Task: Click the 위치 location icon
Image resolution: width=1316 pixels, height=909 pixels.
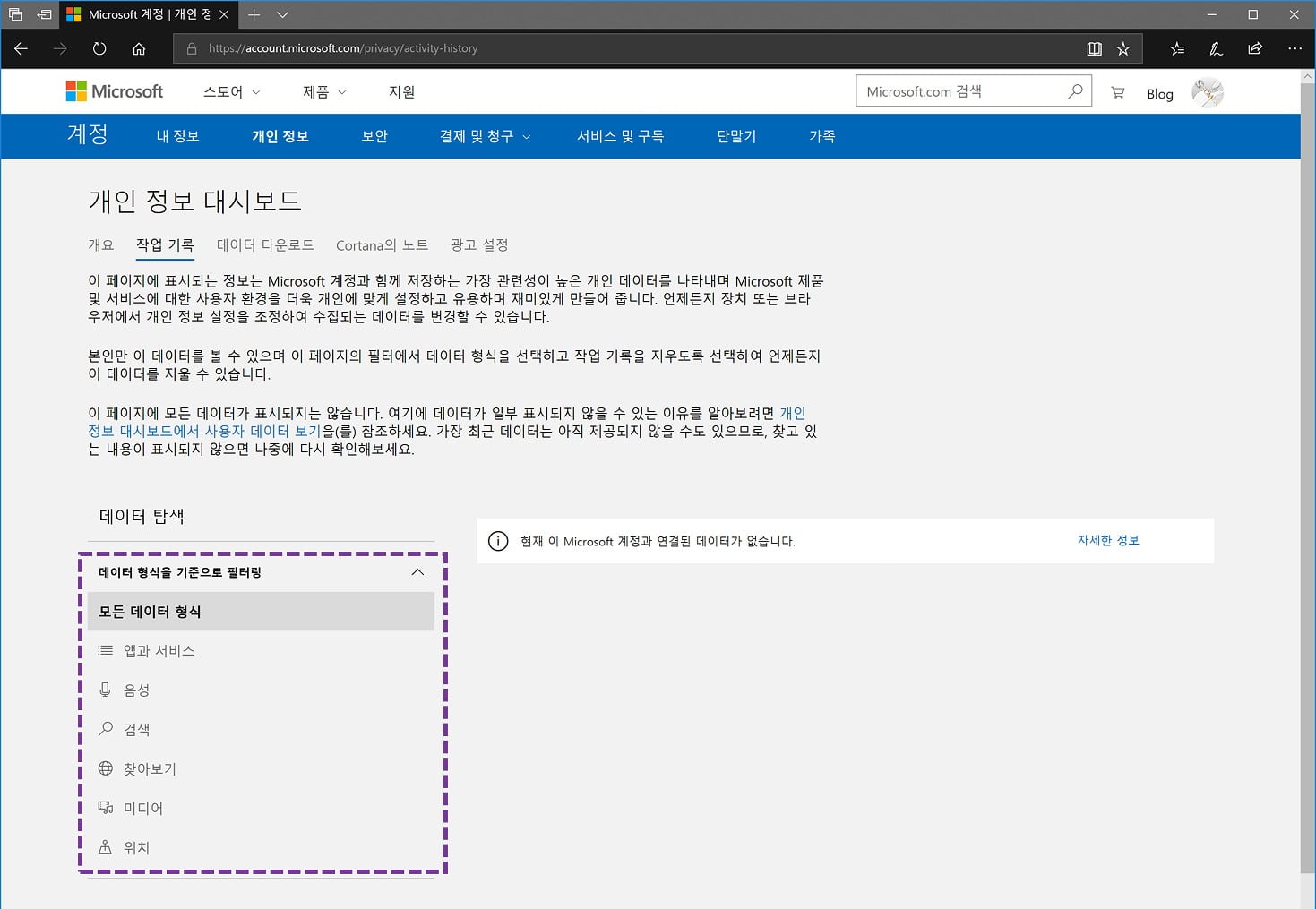Action: [x=106, y=847]
